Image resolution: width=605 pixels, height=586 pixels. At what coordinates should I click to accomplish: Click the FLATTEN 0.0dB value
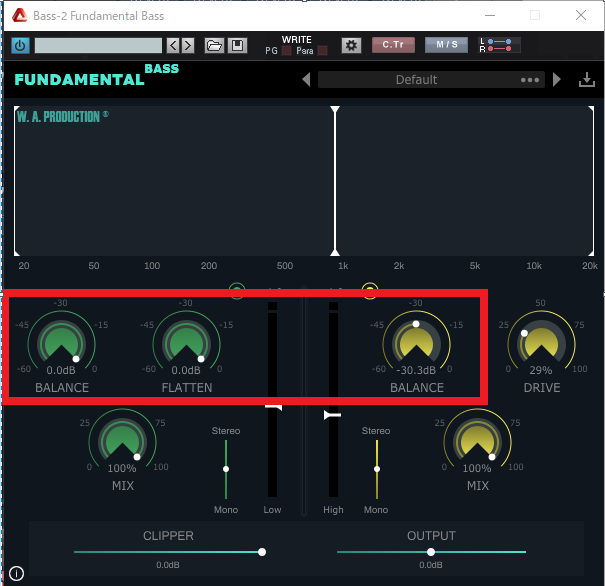[186, 370]
